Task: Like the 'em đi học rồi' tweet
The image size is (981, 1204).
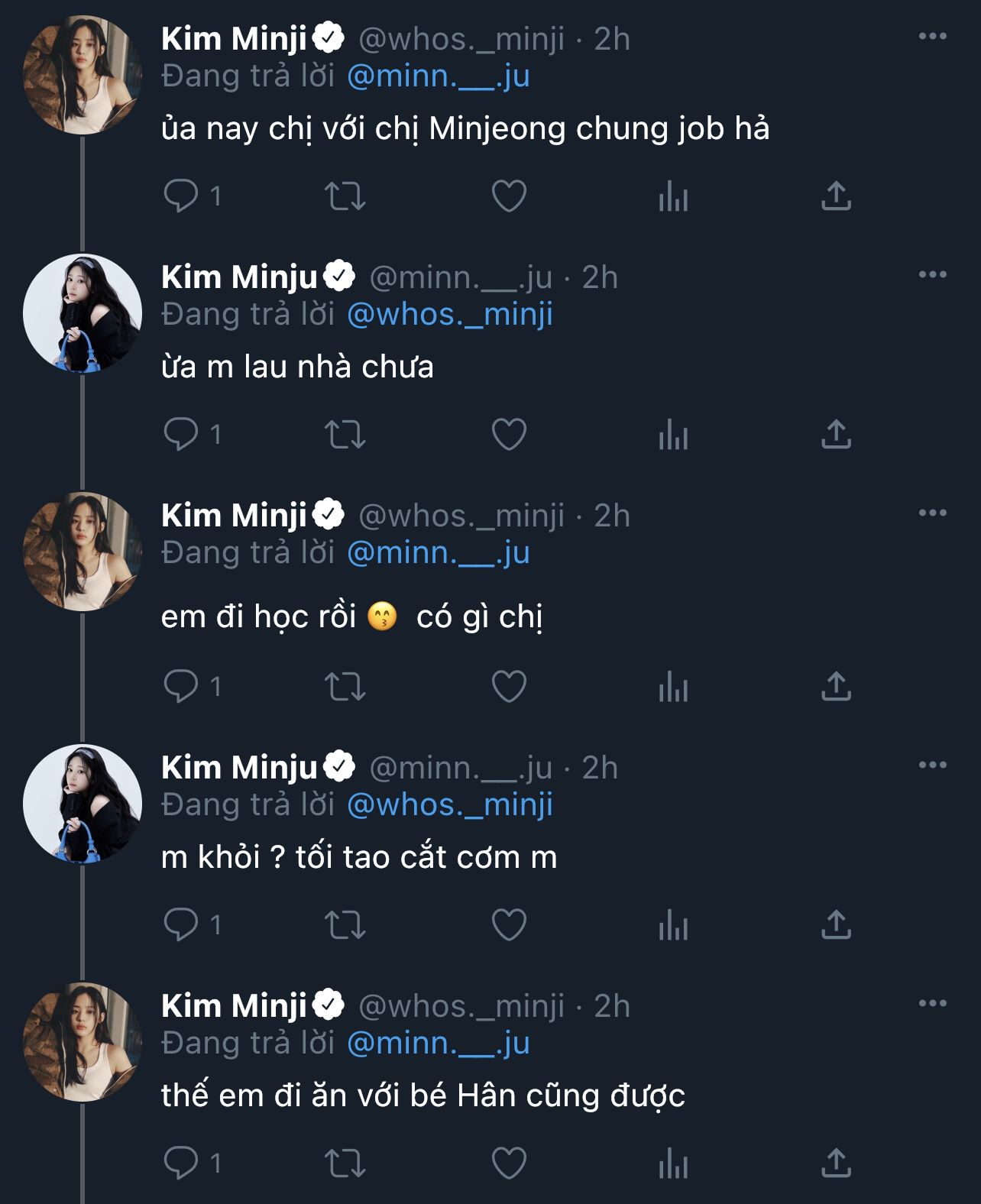Action: pos(509,686)
